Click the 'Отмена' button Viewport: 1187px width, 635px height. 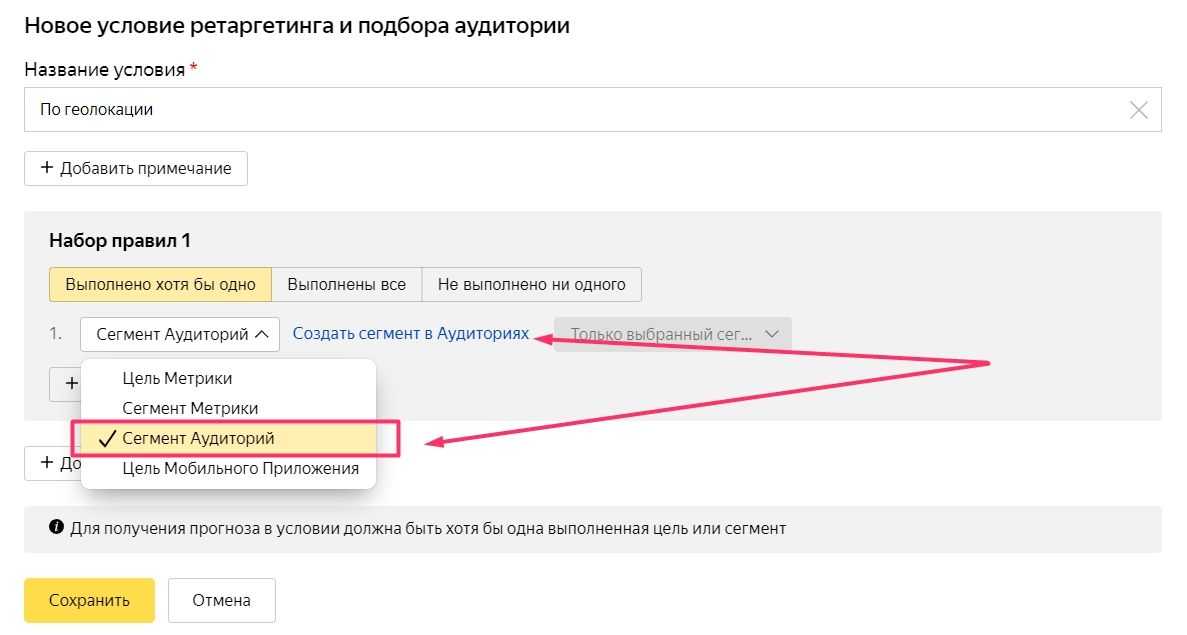point(221,601)
